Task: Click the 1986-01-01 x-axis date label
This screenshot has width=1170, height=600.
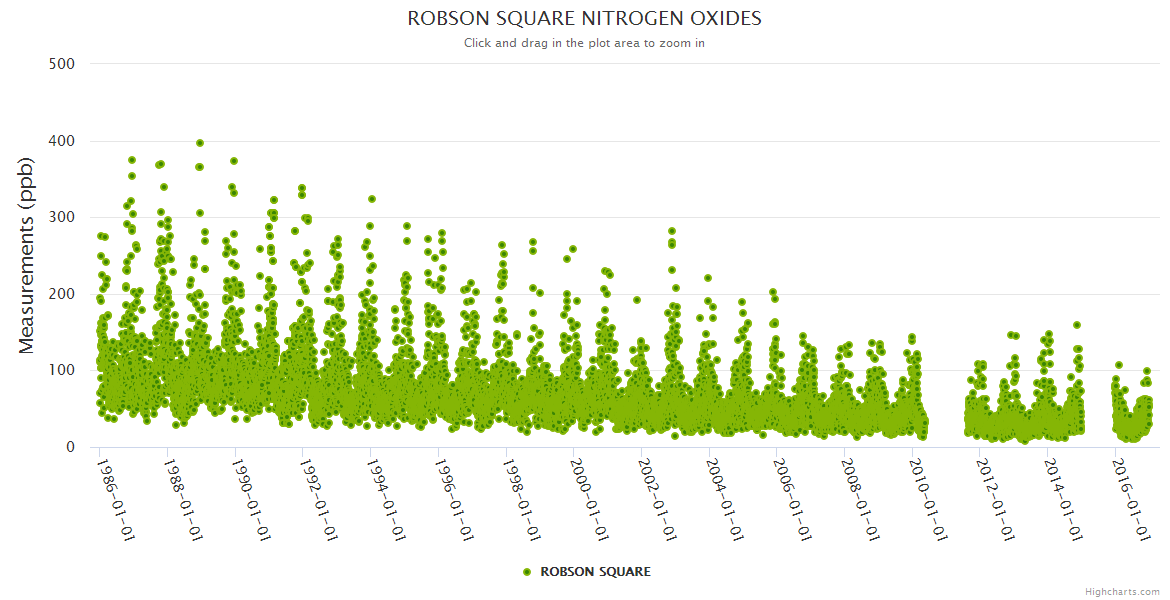Action: [x=115, y=500]
